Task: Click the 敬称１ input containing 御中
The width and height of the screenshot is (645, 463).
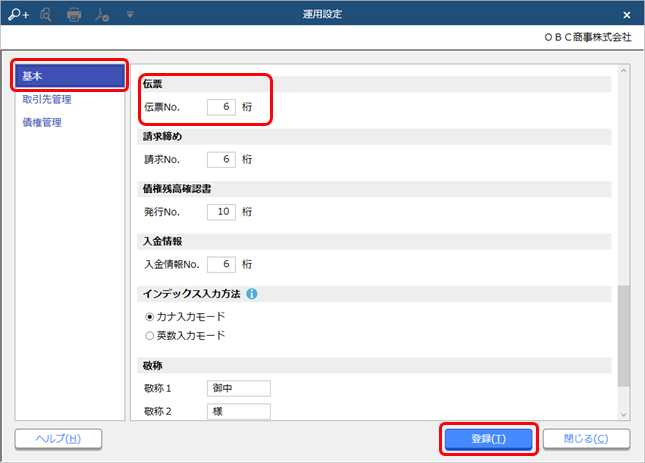Action: pyautogui.click(x=239, y=388)
